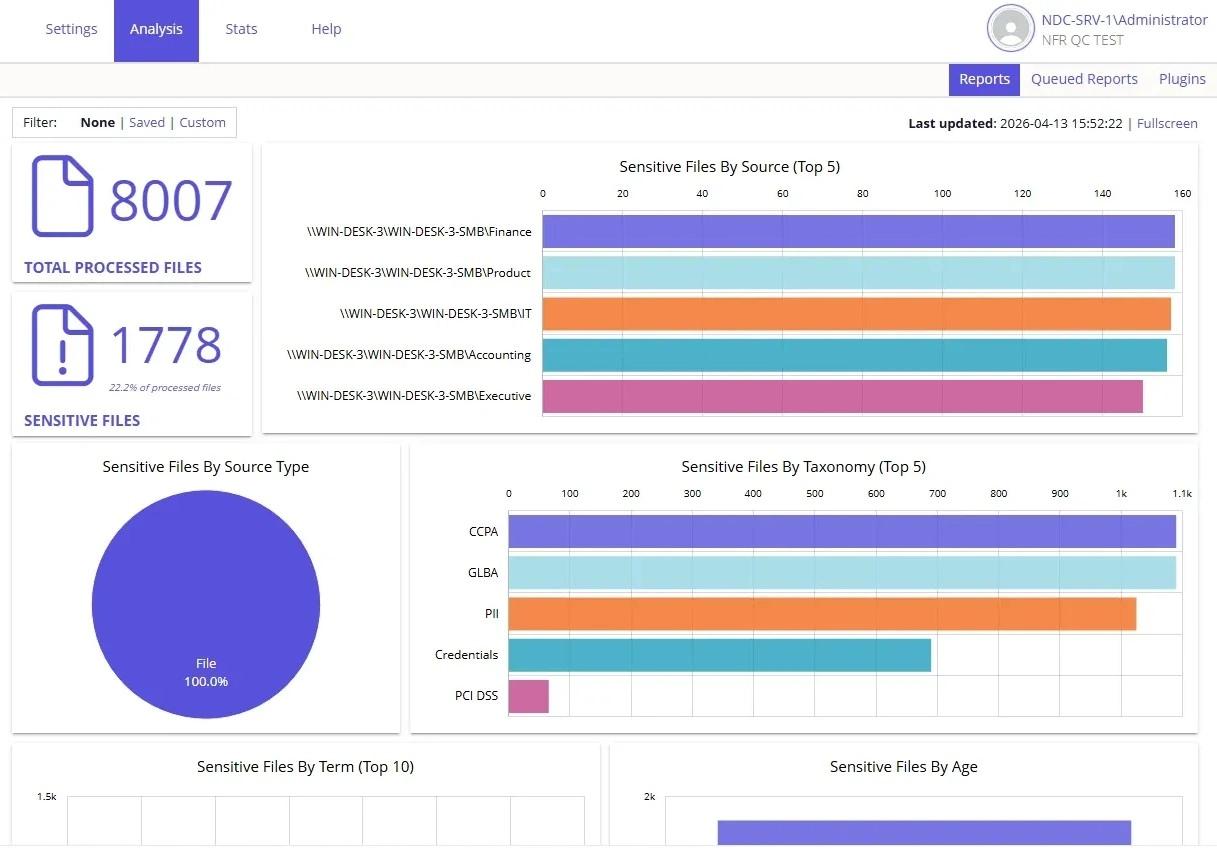Click the \\WIN-DESK-3\WIN-DESK-3-SMB\Finance label

(x=419, y=232)
